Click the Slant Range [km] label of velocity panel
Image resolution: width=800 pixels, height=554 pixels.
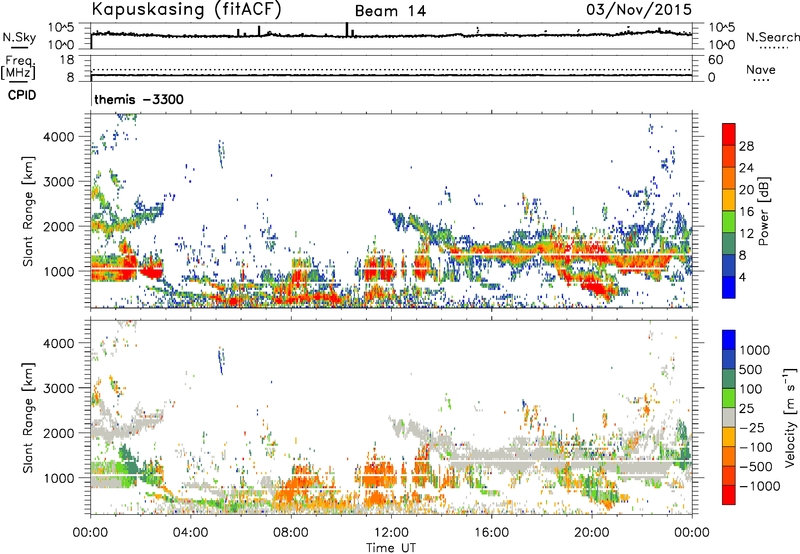point(28,417)
